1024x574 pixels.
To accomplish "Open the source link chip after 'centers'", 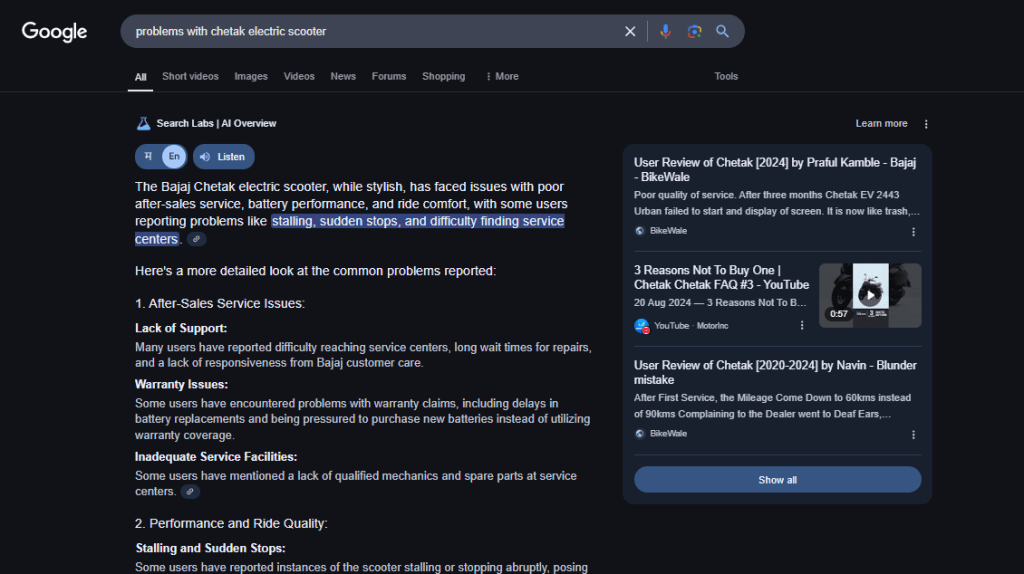I will (197, 239).
